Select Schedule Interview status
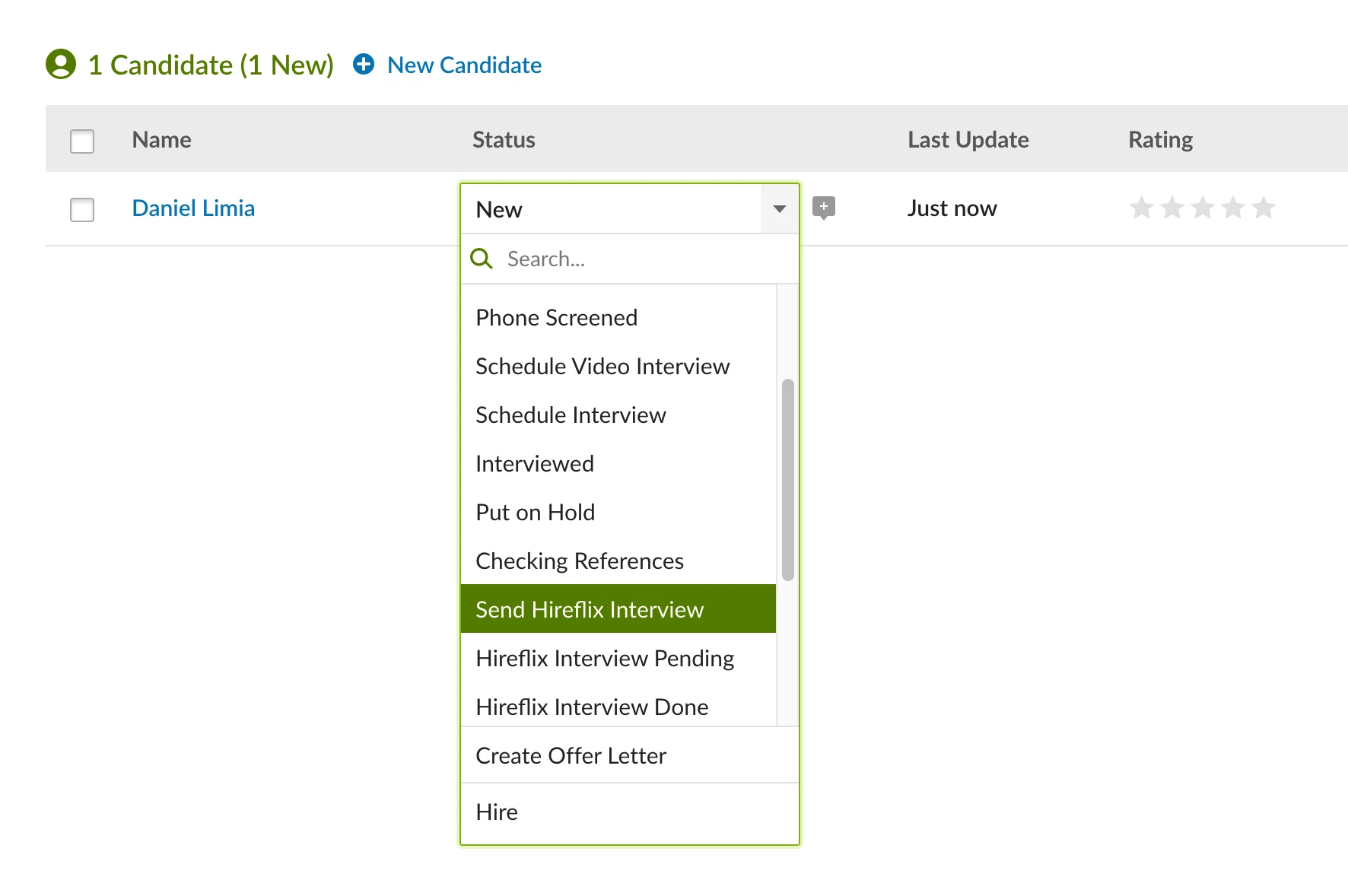This screenshot has height=896, width=1348. click(x=618, y=415)
